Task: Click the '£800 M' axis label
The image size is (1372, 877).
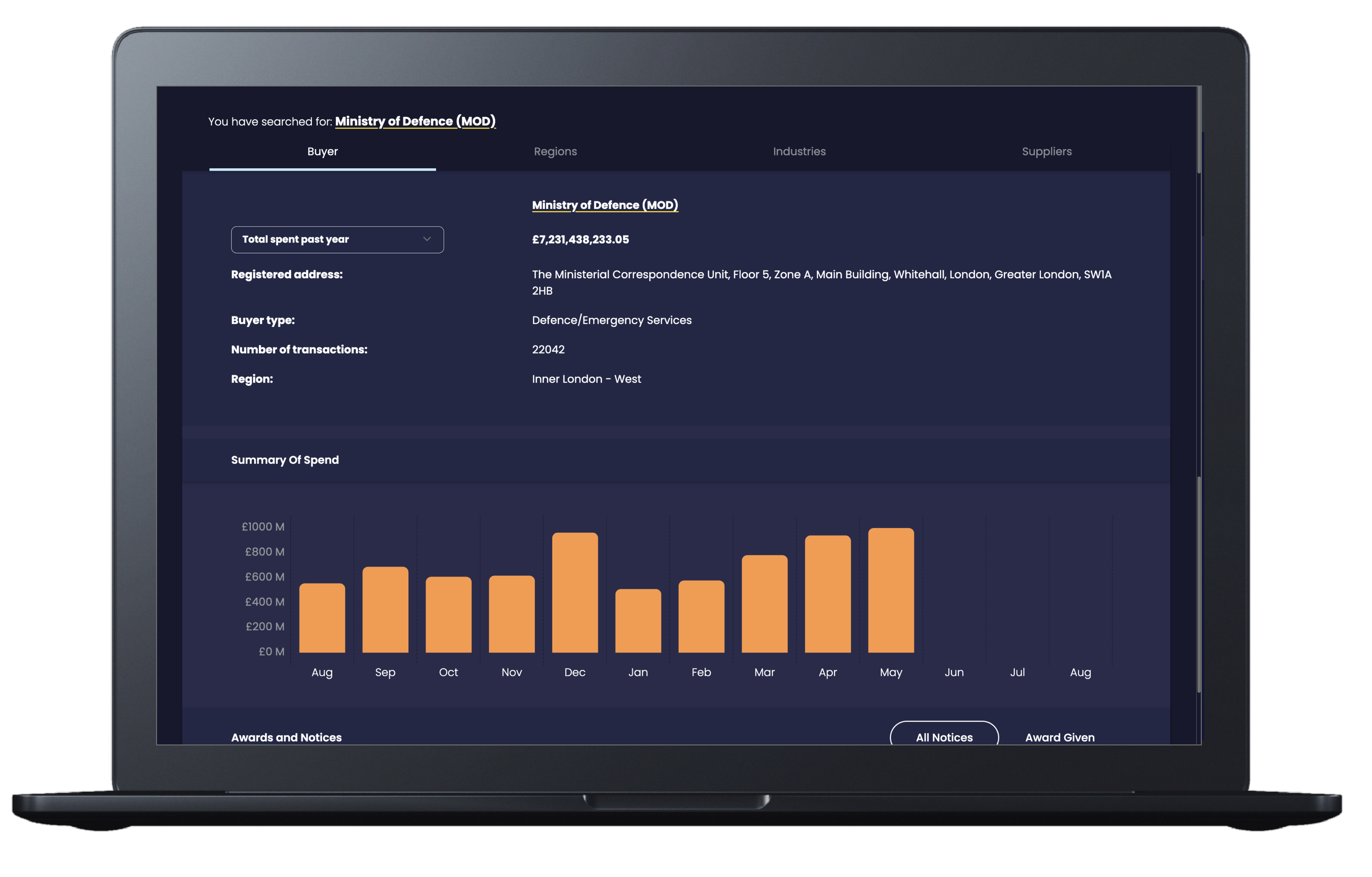Action: point(264,552)
